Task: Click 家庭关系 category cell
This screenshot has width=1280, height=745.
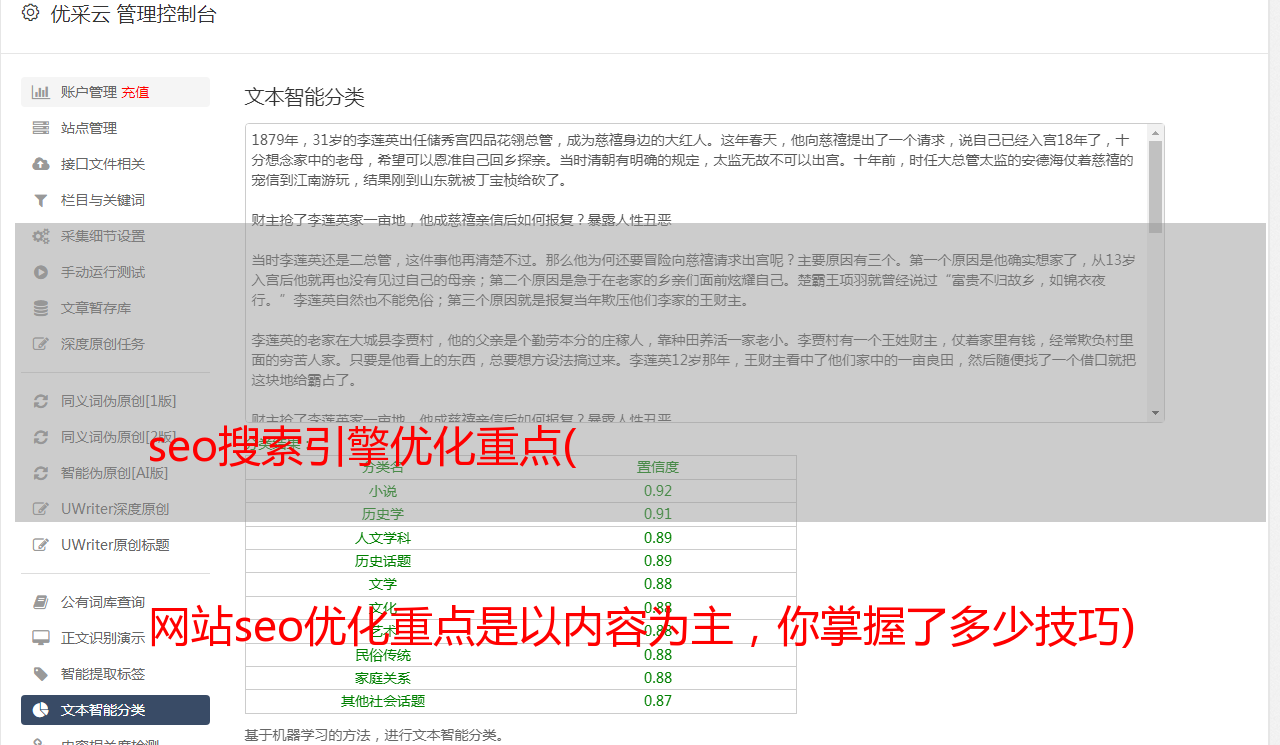Action: tap(383, 678)
